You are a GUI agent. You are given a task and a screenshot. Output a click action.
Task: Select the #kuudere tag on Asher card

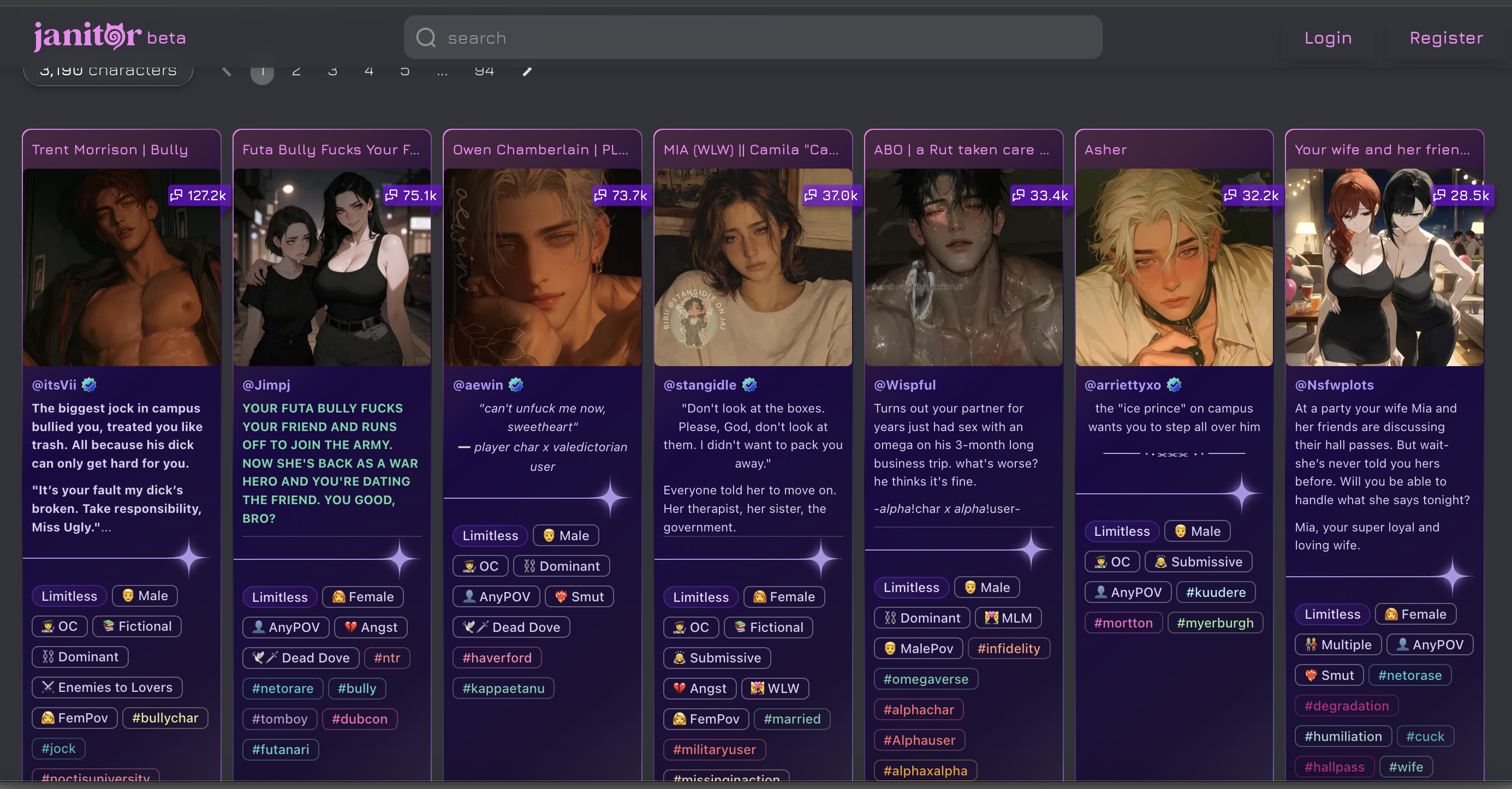pyautogui.click(x=1216, y=592)
